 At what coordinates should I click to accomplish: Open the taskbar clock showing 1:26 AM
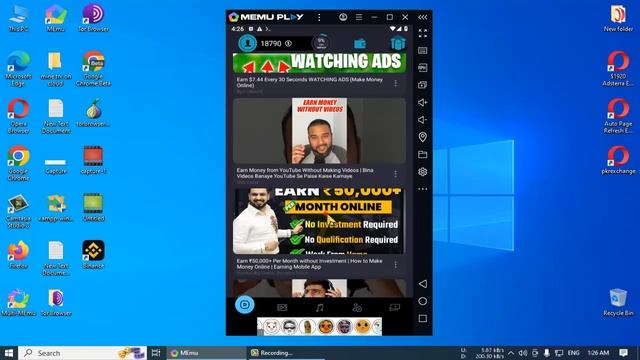[x=598, y=353]
